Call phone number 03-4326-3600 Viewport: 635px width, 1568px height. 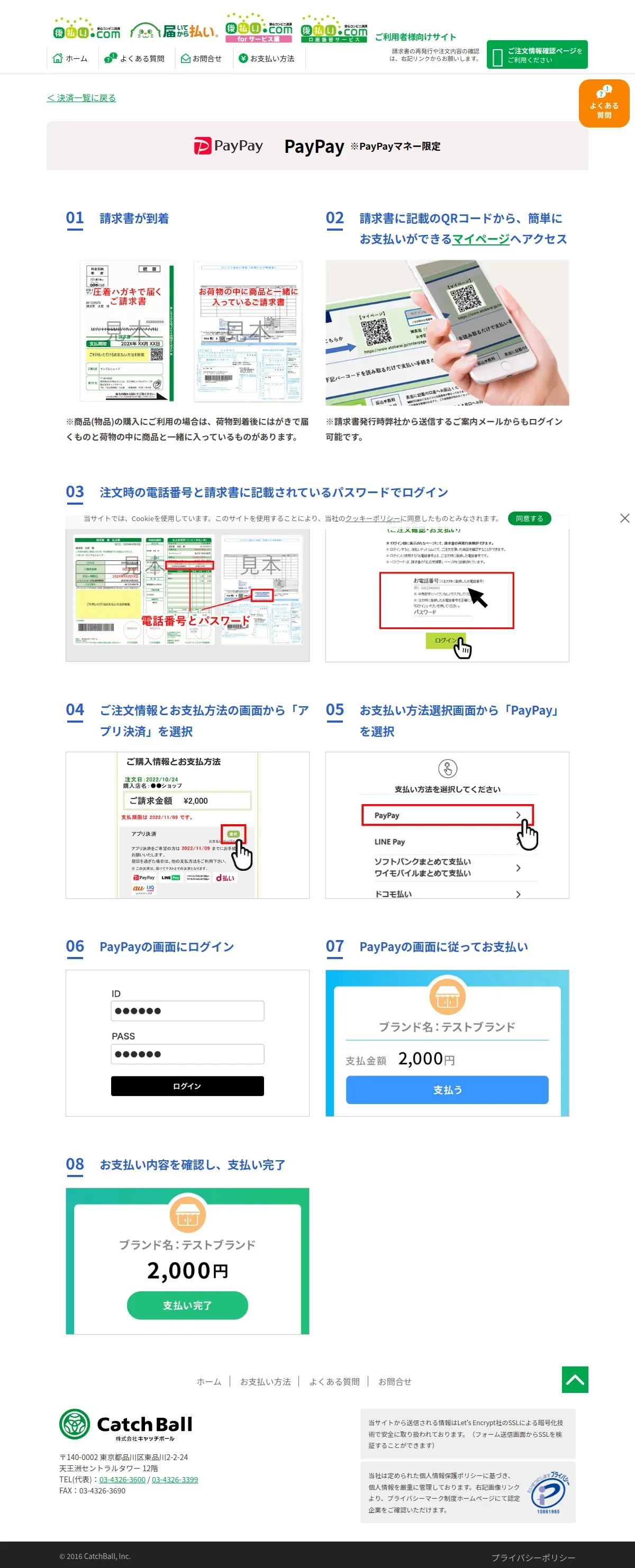pyautogui.click(x=122, y=1480)
